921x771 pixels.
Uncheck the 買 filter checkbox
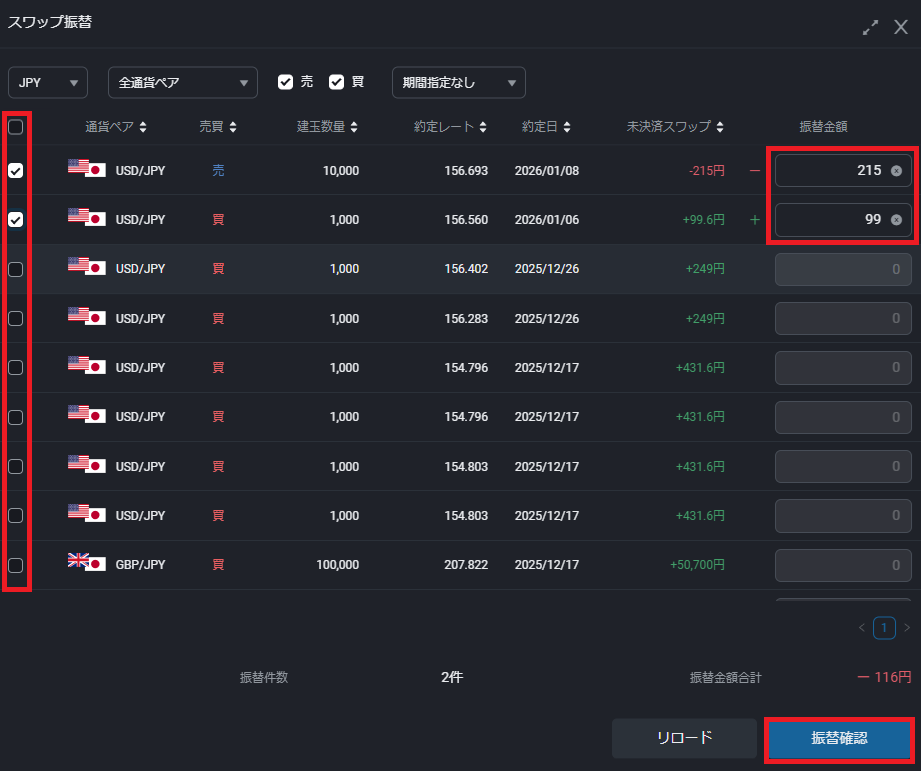click(337, 82)
